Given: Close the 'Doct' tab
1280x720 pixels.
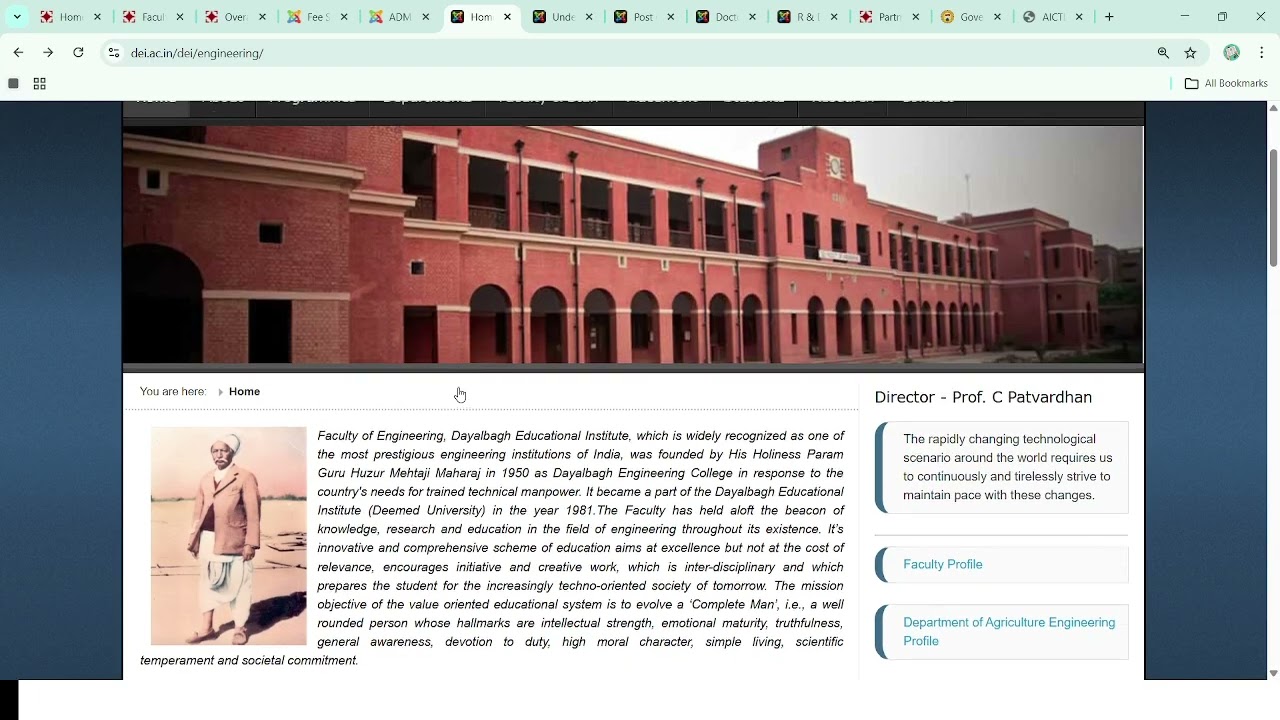Looking at the screenshot, I should [753, 17].
